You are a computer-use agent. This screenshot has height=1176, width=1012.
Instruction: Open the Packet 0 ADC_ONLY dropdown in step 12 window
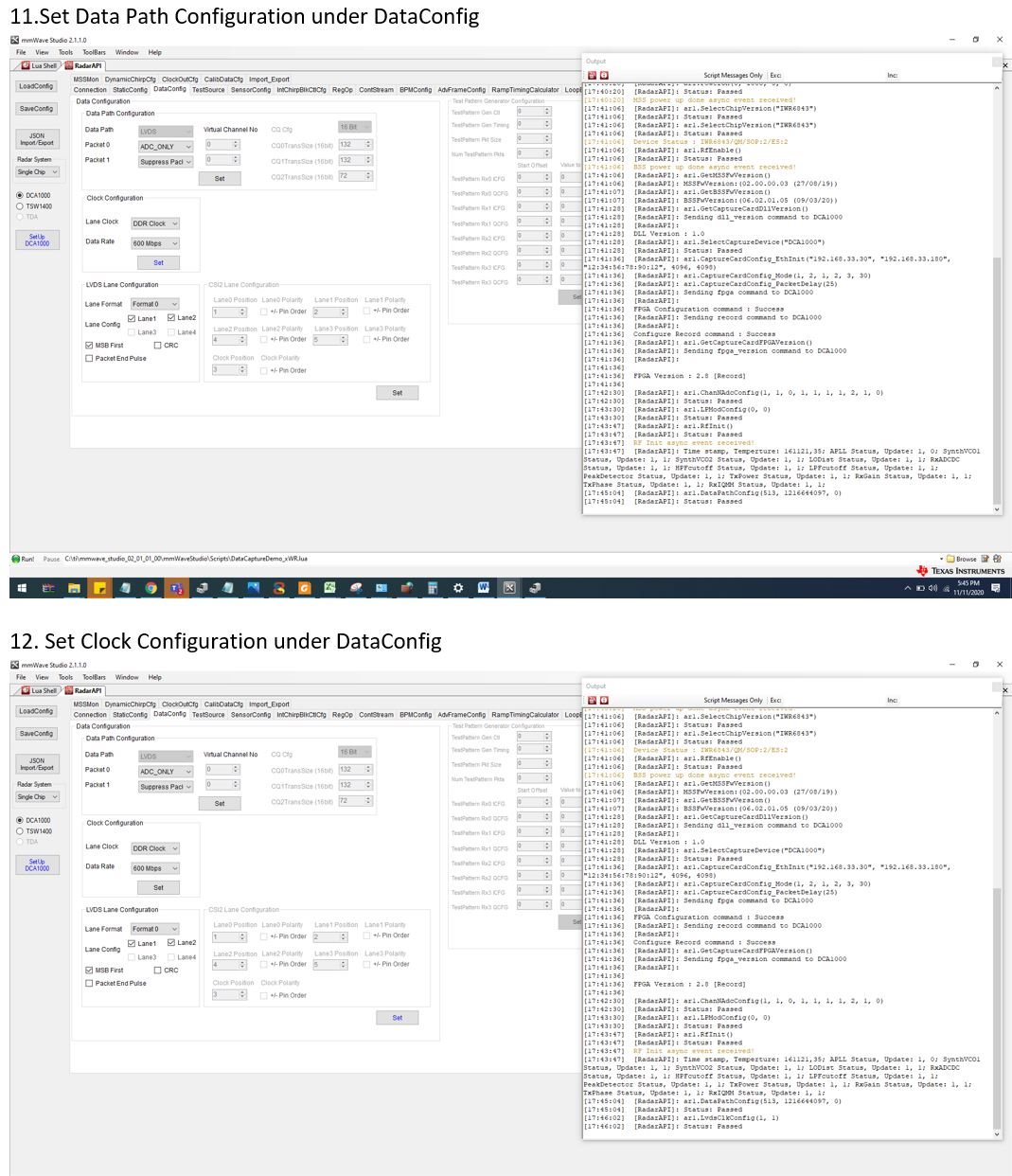tap(166, 772)
